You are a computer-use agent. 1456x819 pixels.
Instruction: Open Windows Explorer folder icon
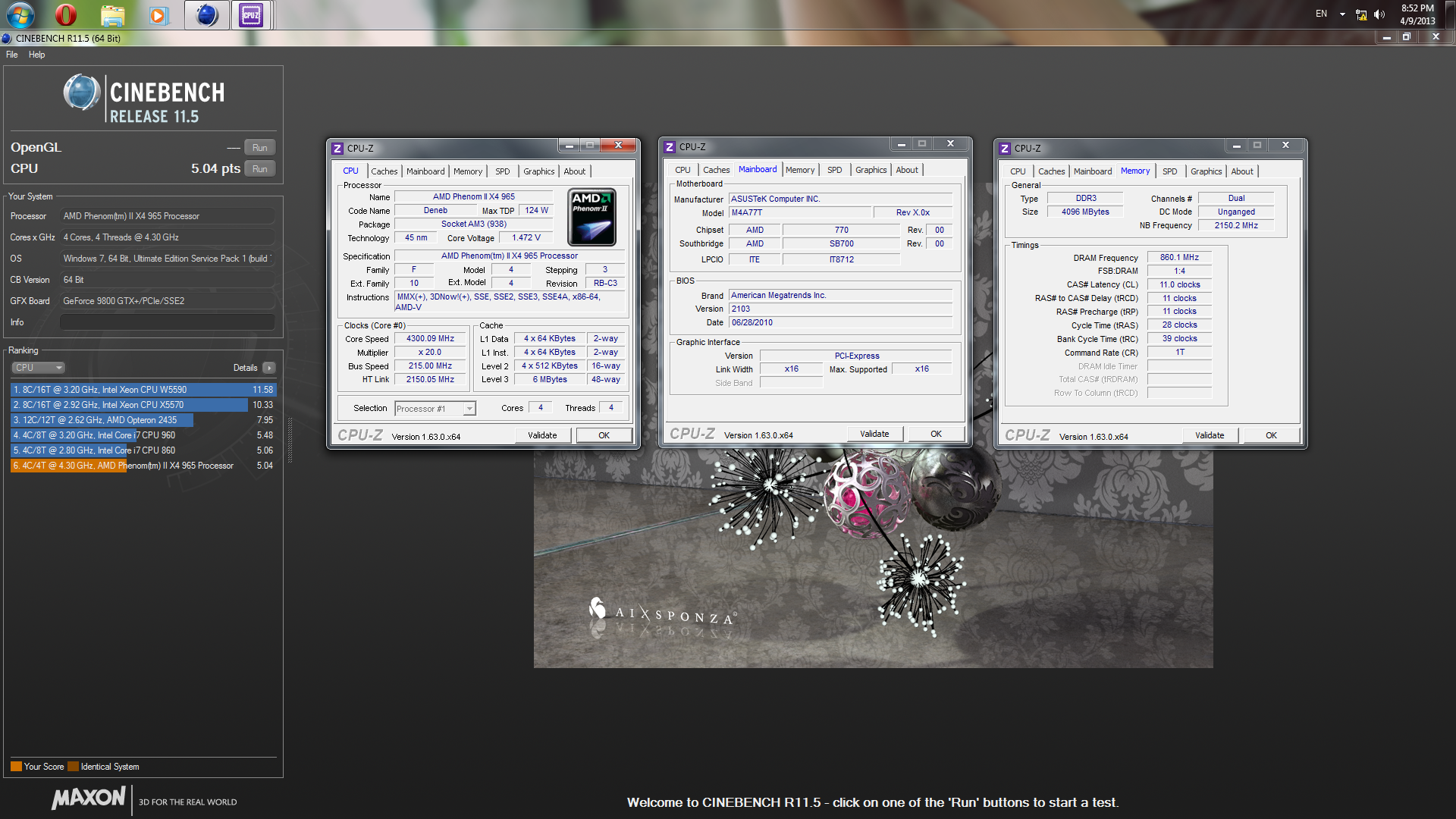tap(112, 14)
